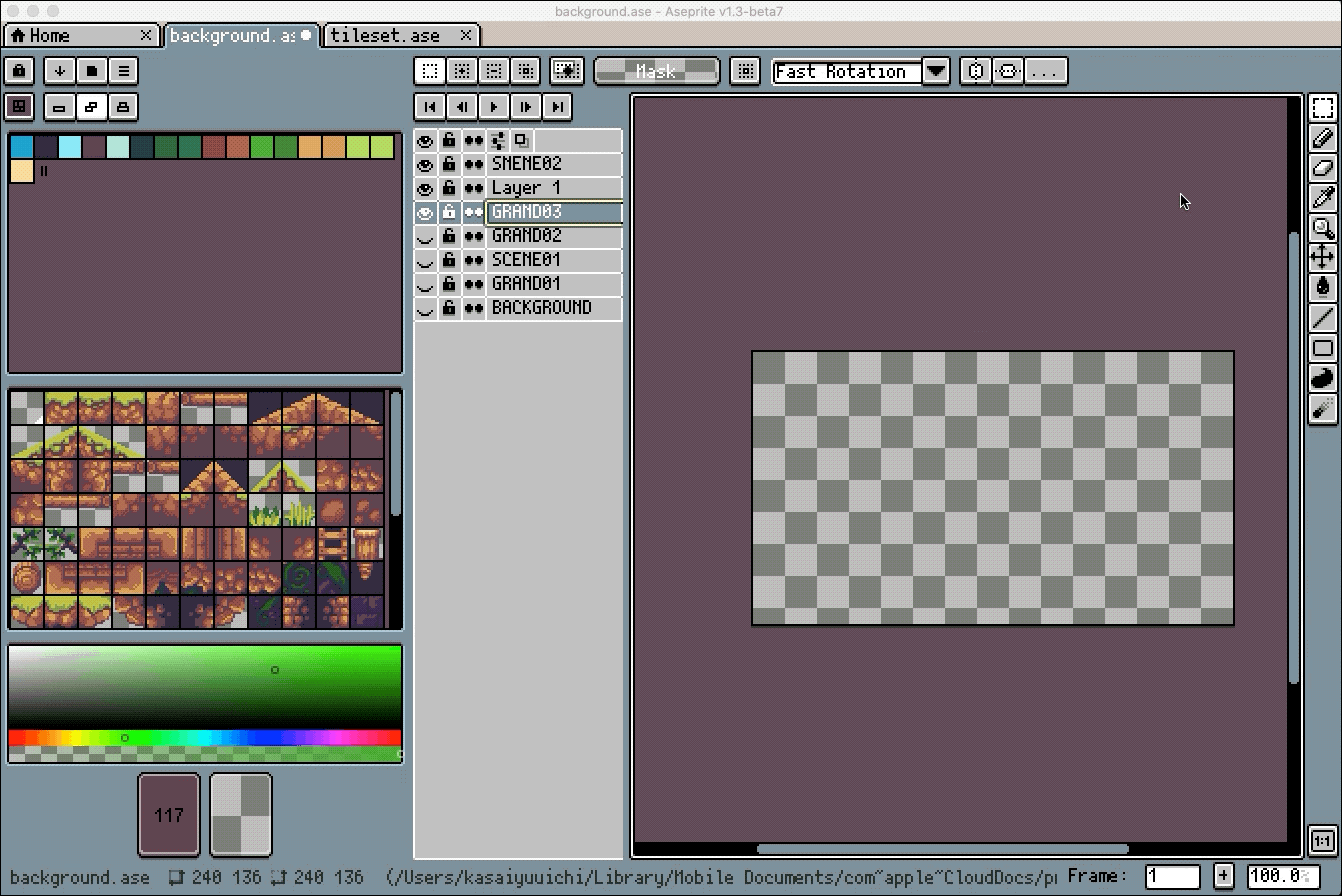Toggle lock on GRAND02 layer
This screenshot has height=896, width=1342.
pos(450,236)
